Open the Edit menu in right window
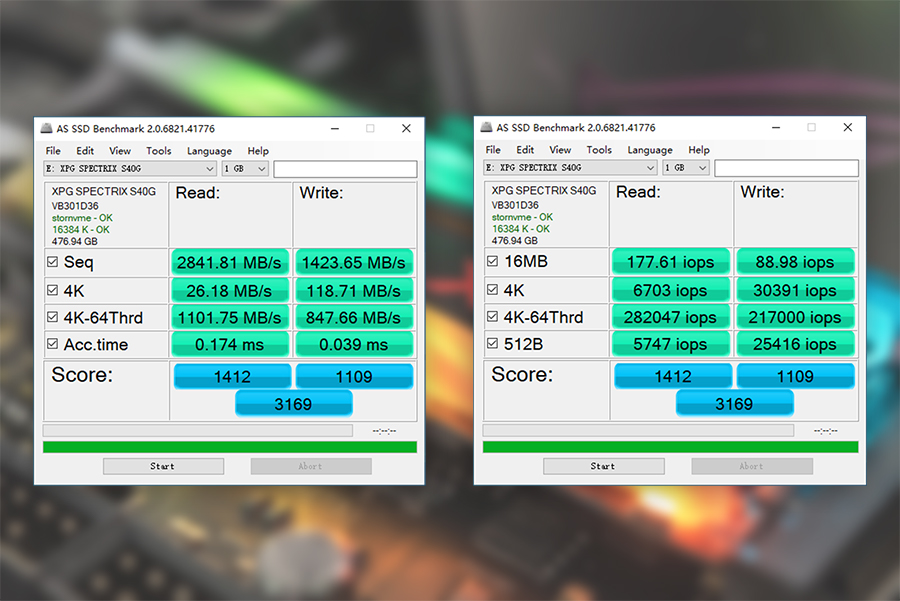The image size is (900, 601). [x=525, y=150]
